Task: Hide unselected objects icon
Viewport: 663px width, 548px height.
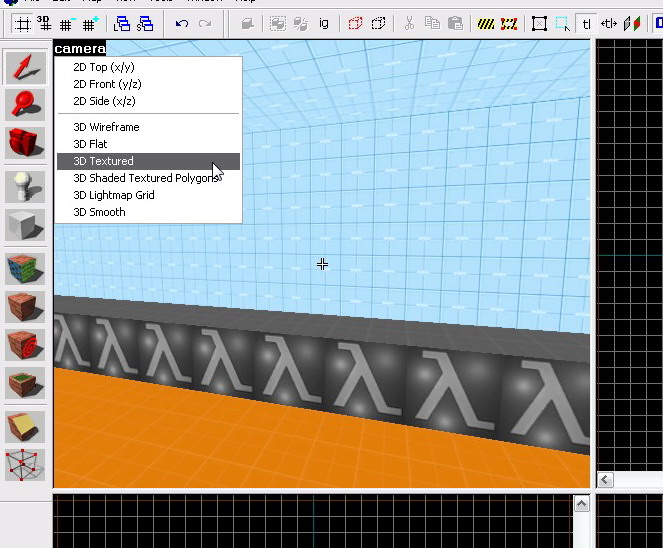Action: pyautogui.click(x=378, y=24)
